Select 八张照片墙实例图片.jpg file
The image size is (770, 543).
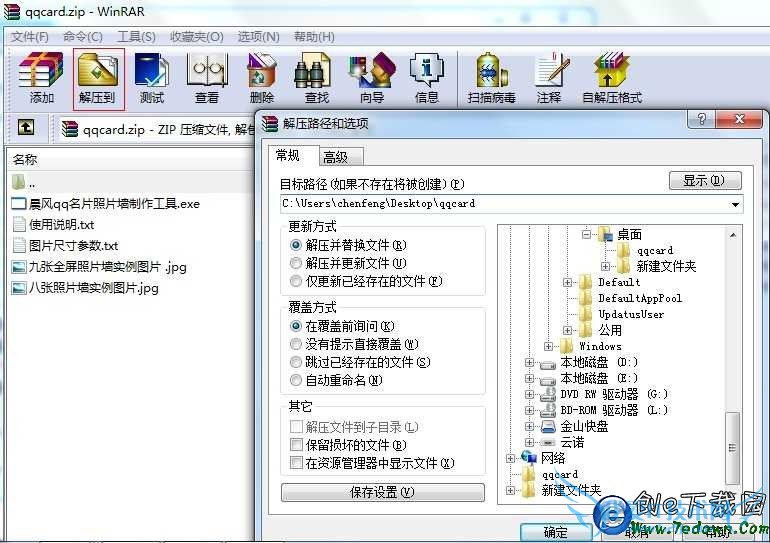point(85,288)
